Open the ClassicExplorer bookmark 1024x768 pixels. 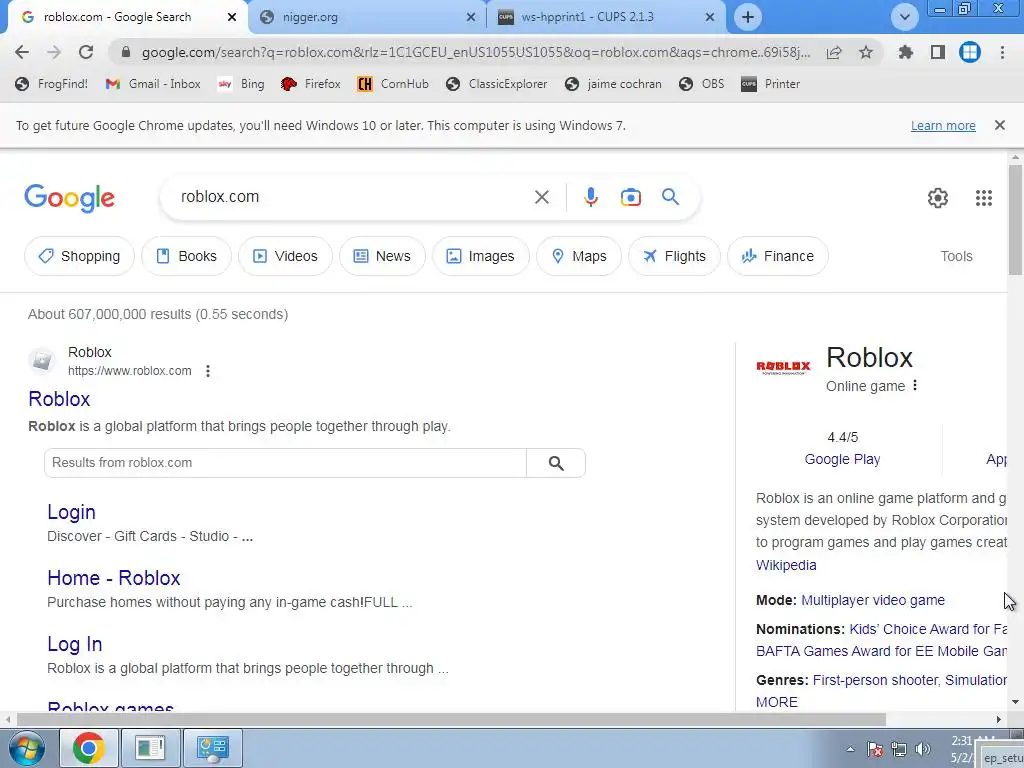coord(496,84)
